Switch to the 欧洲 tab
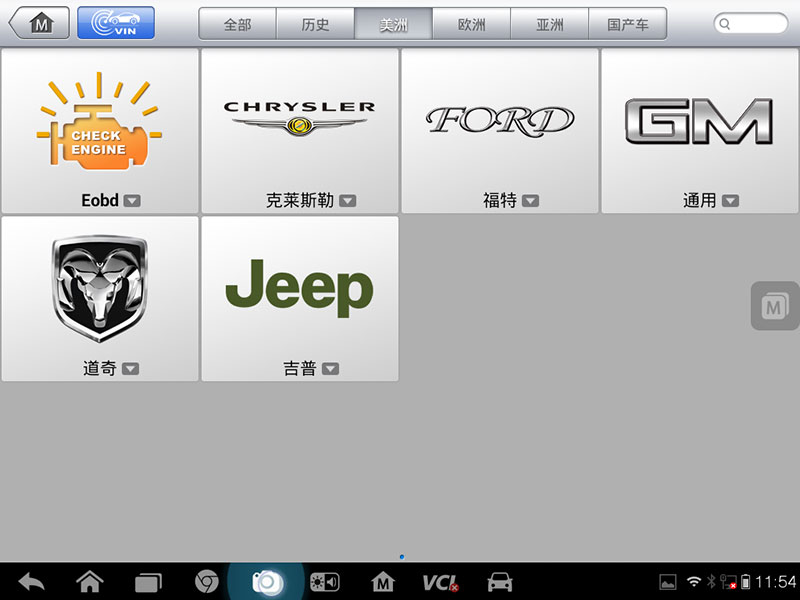The width and height of the screenshot is (800, 600). pyautogui.click(x=471, y=24)
